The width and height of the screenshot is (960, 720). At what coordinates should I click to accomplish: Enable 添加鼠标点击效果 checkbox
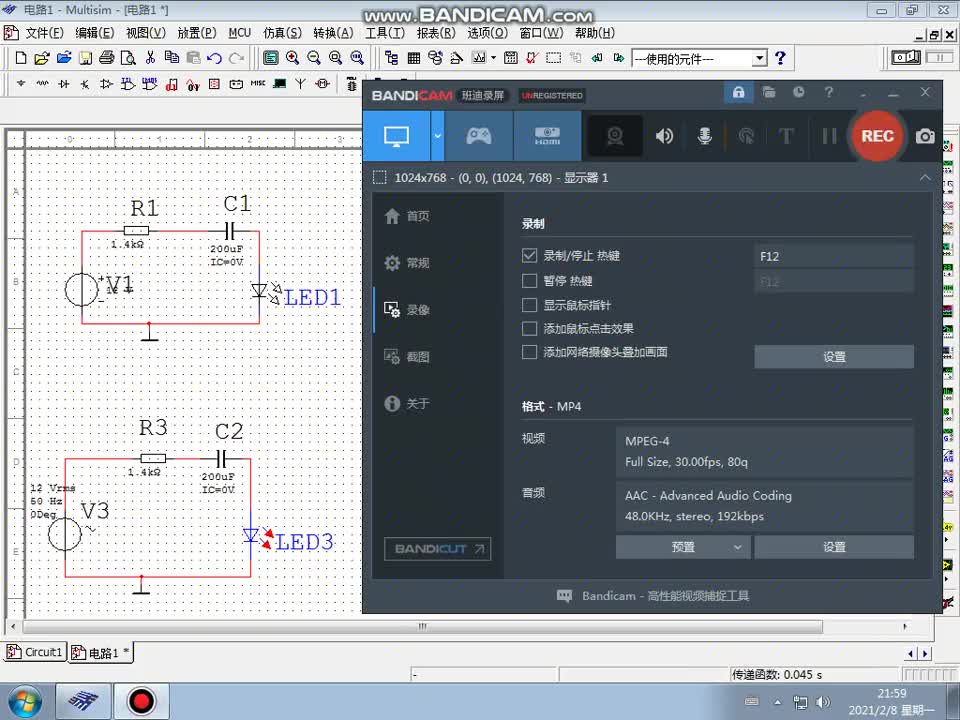click(x=529, y=329)
